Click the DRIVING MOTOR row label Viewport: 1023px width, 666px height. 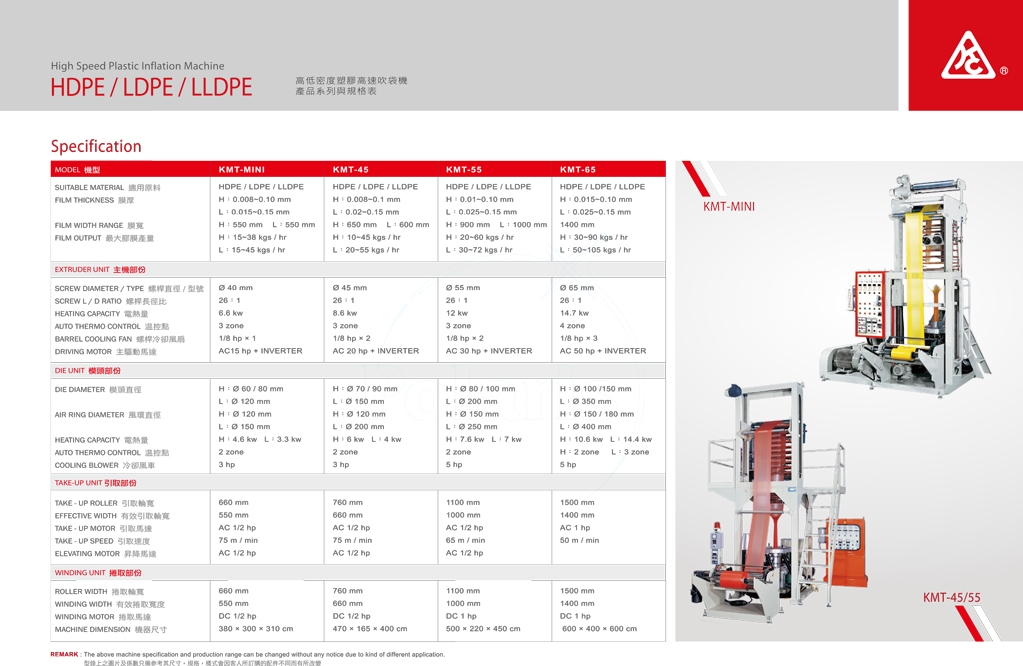tap(105, 352)
